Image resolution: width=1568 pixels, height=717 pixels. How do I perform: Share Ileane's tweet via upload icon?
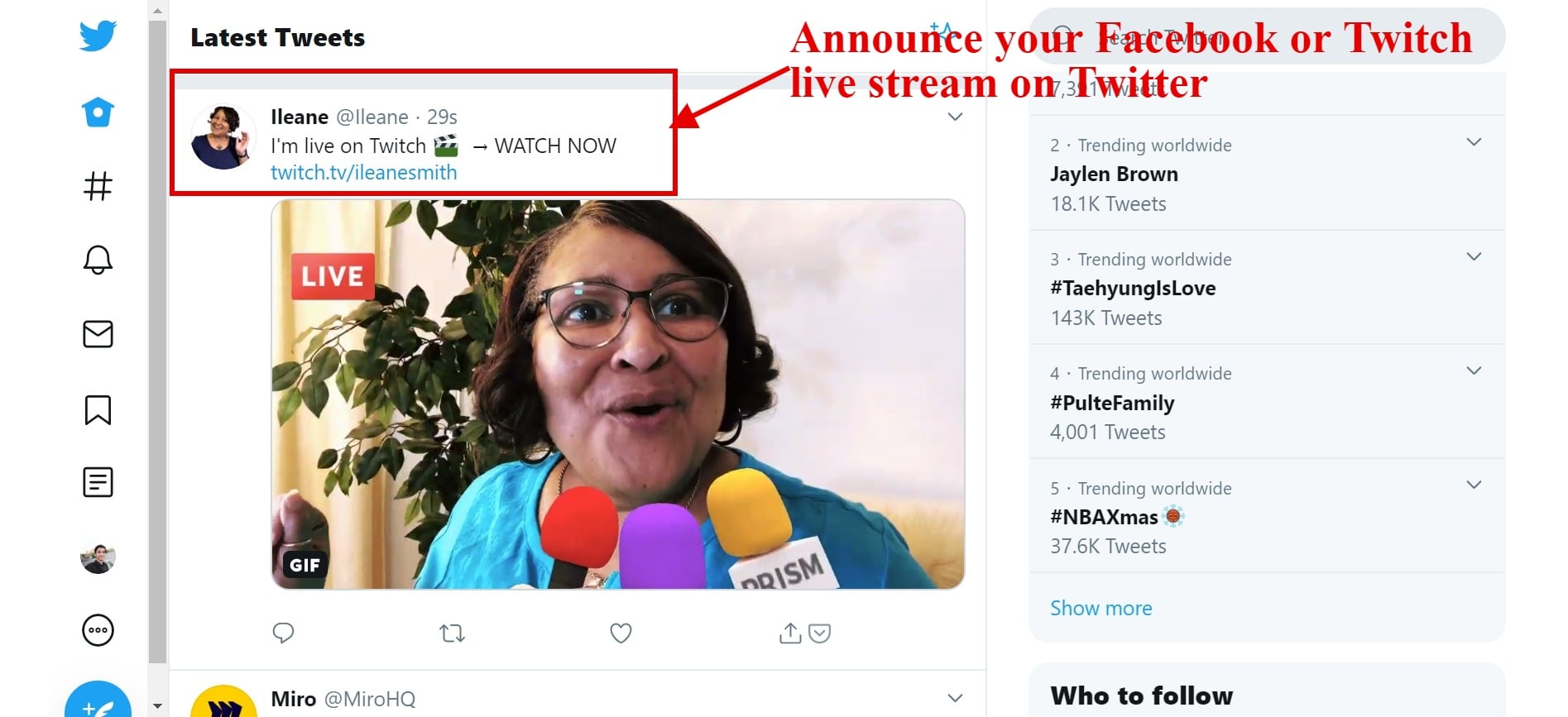click(x=790, y=632)
